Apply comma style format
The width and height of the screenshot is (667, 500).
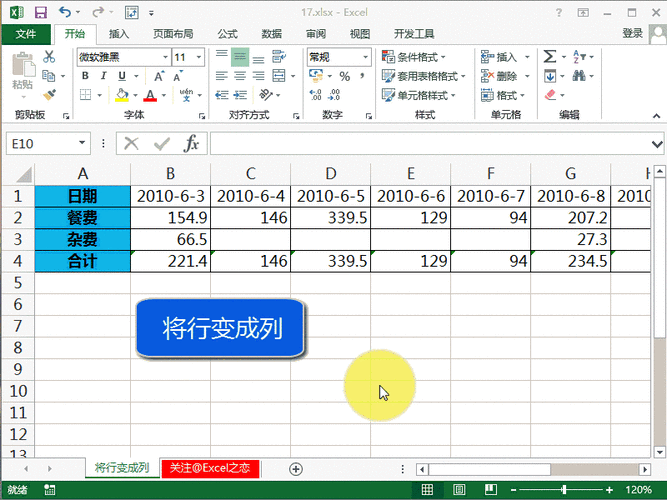click(362, 76)
